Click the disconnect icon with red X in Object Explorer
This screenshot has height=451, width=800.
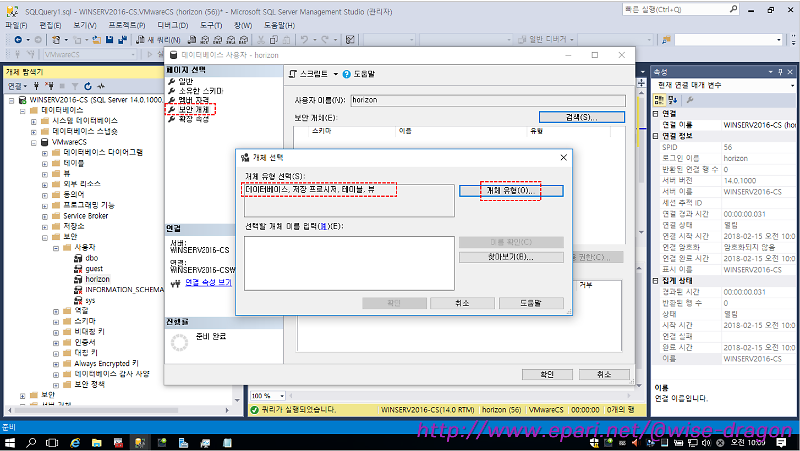49,86
